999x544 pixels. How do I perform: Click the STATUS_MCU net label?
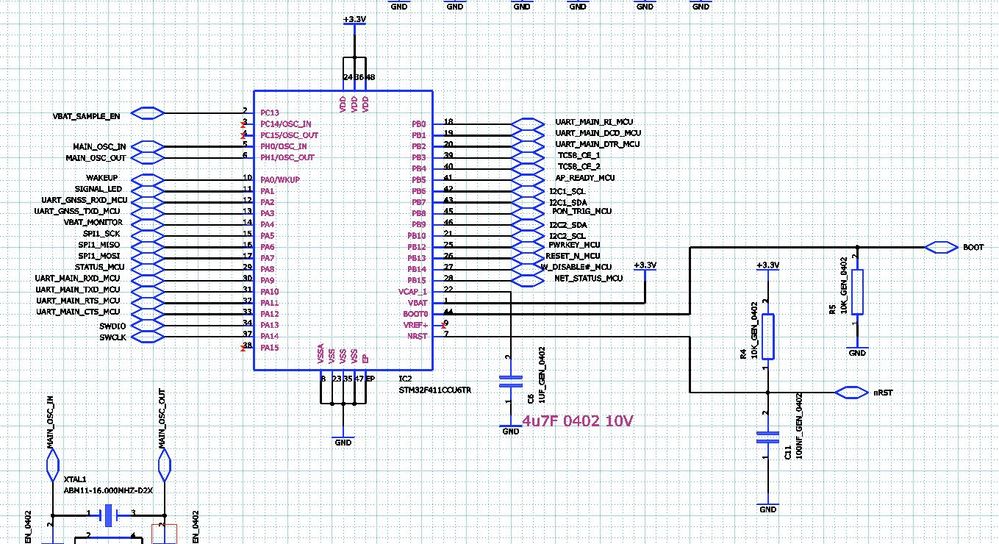click(x=99, y=268)
